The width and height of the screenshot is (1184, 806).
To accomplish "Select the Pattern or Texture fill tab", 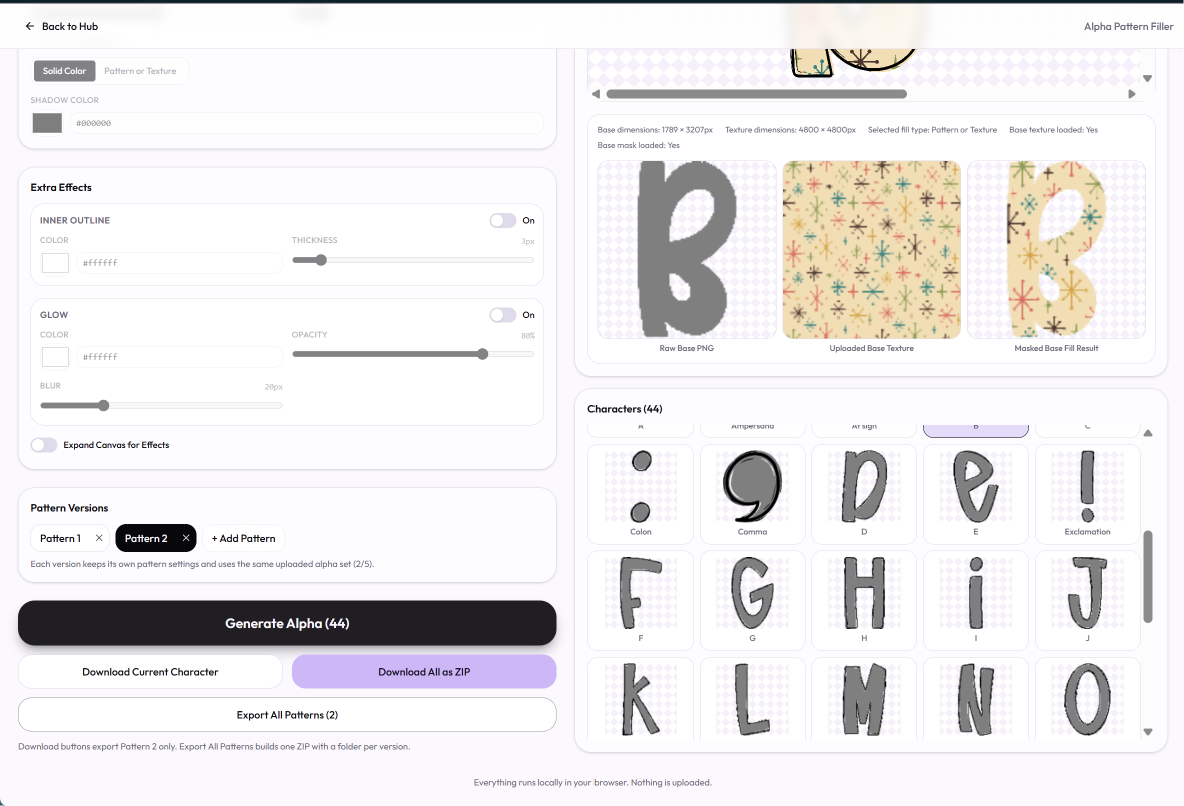I will click(x=140, y=71).
